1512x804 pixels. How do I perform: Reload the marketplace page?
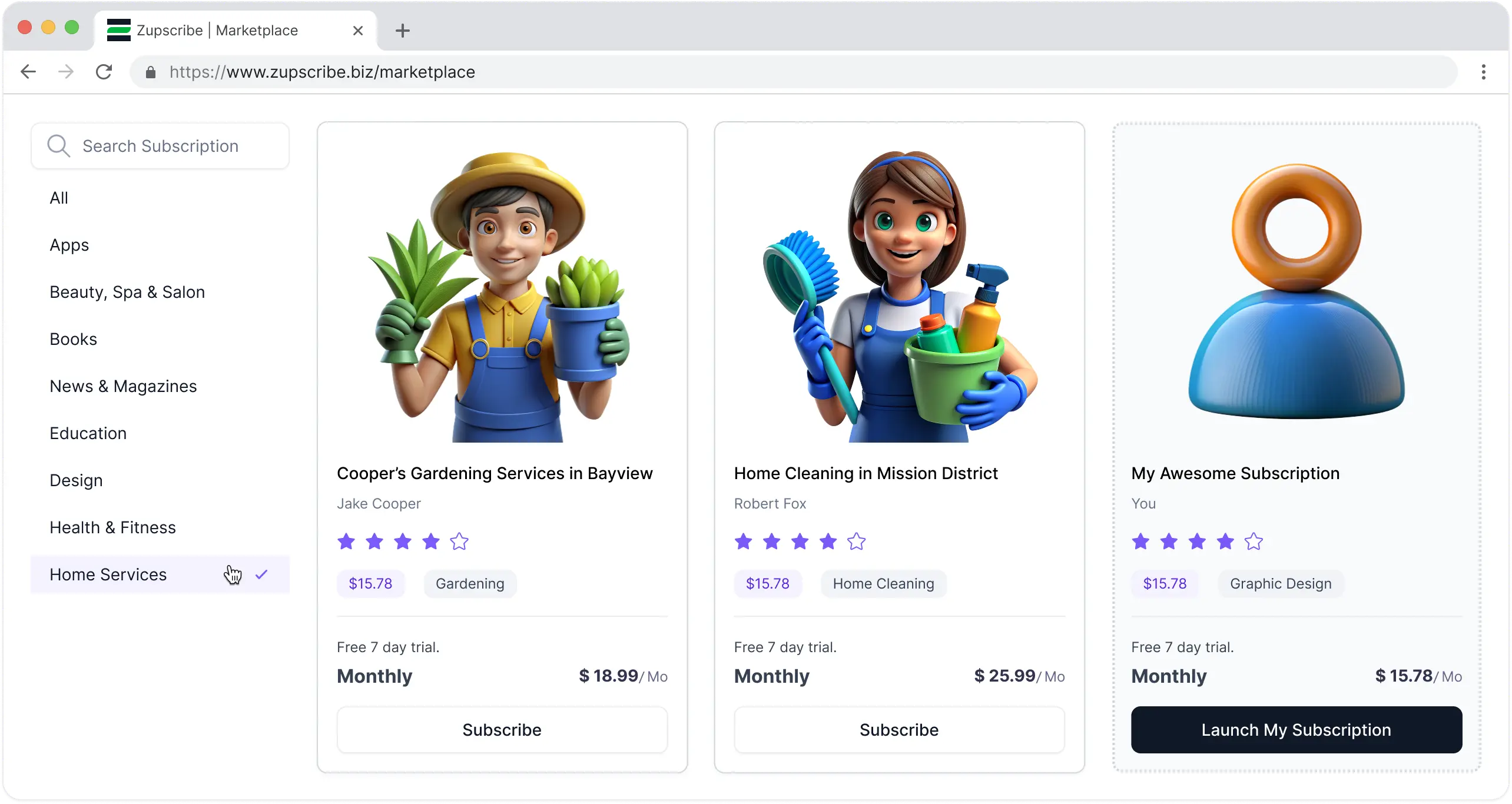tap(104, 71)
